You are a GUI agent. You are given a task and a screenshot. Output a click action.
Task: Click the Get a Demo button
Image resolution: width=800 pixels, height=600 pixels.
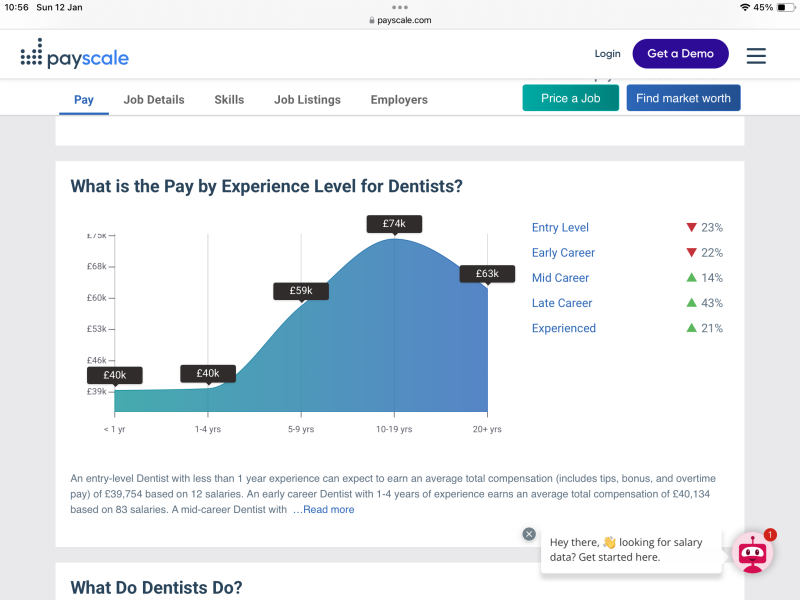[680, 53]
